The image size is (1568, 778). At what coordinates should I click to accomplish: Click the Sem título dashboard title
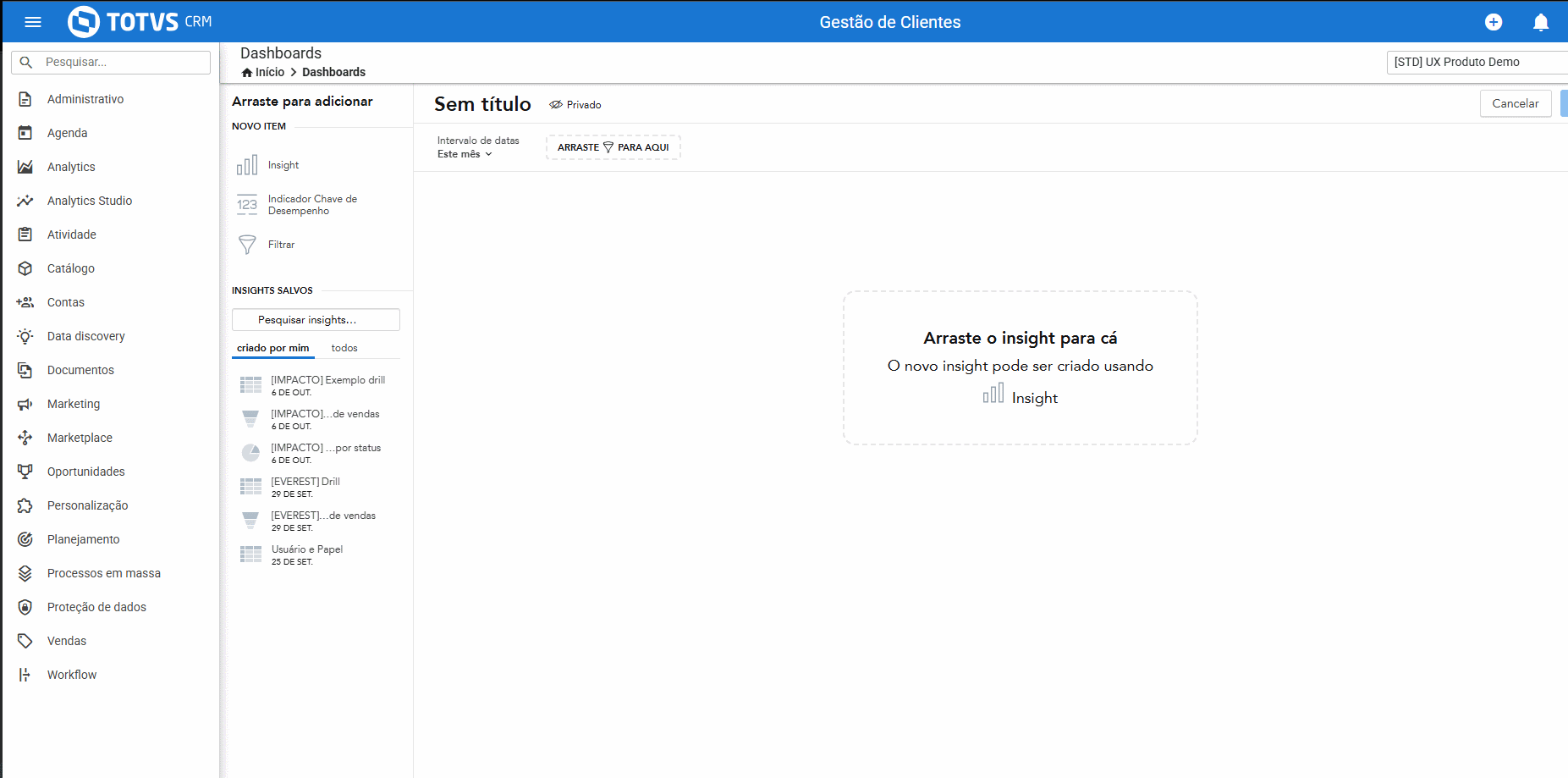482,104
